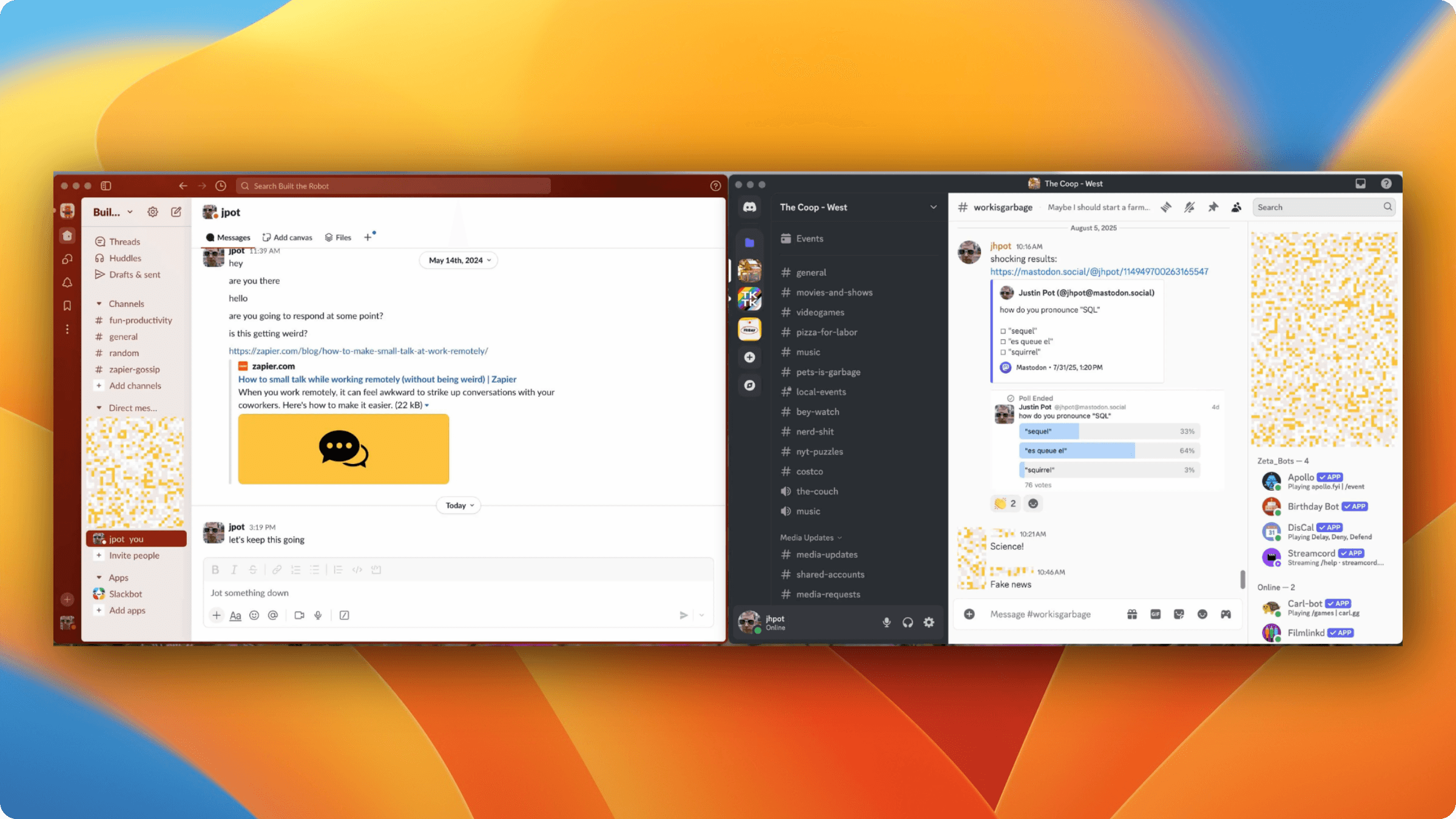Click the mastodon.social link in Discord
The height and width of the screenshot is (819, 1456).
(1099, 272)
